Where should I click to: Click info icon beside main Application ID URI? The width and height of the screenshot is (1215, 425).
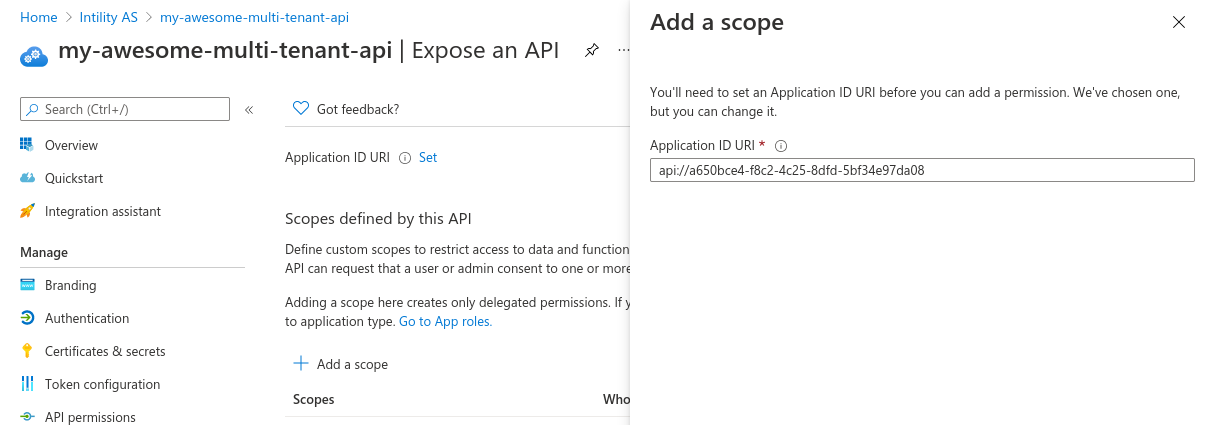point(405,158)
